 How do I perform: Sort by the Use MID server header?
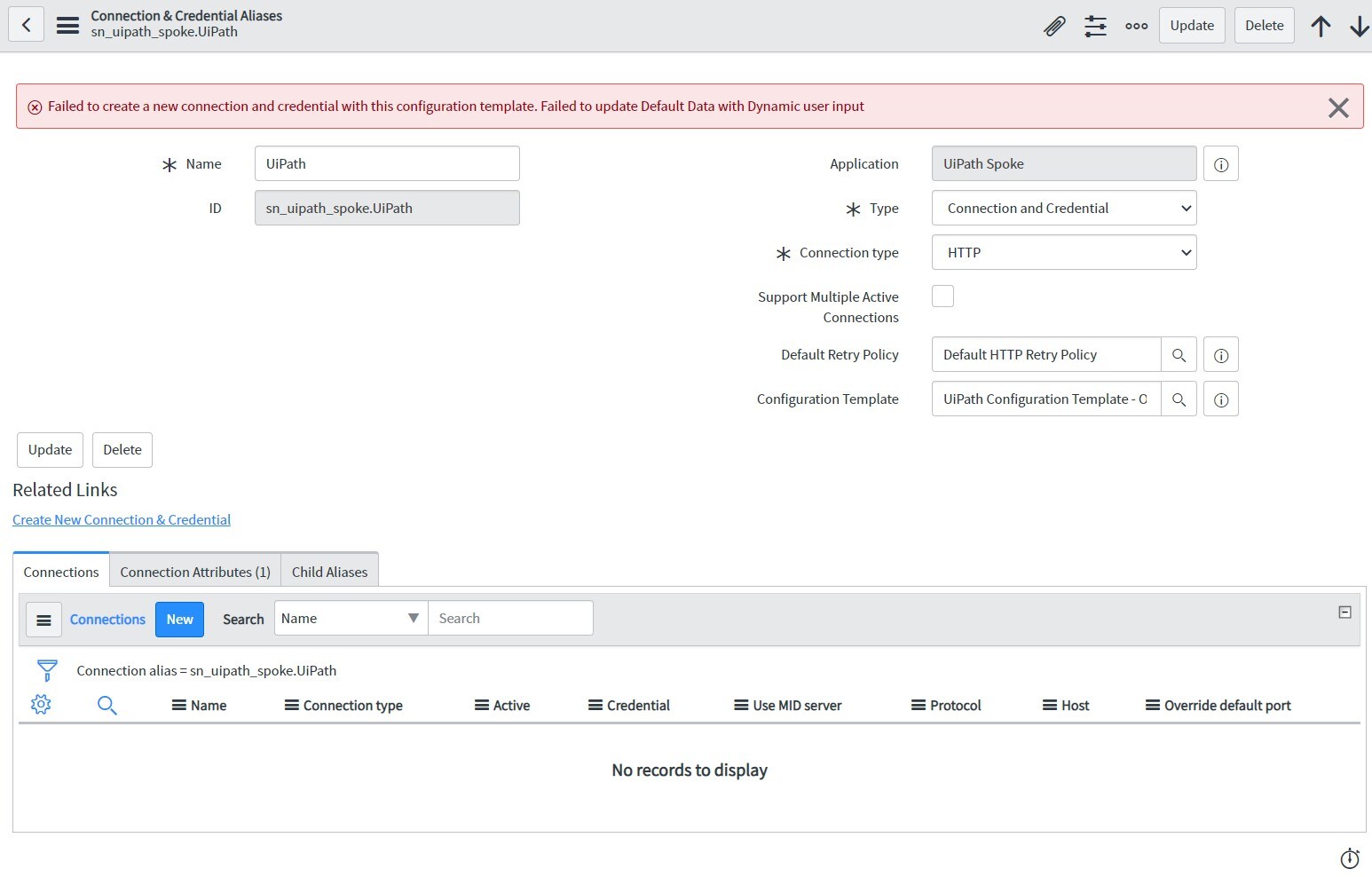pos(797,706)
